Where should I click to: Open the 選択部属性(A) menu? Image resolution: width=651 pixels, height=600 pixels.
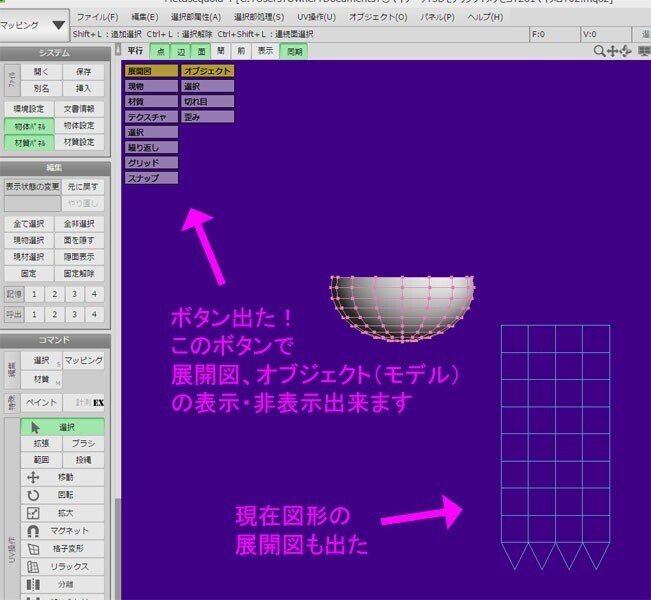(x=196, y=17)
